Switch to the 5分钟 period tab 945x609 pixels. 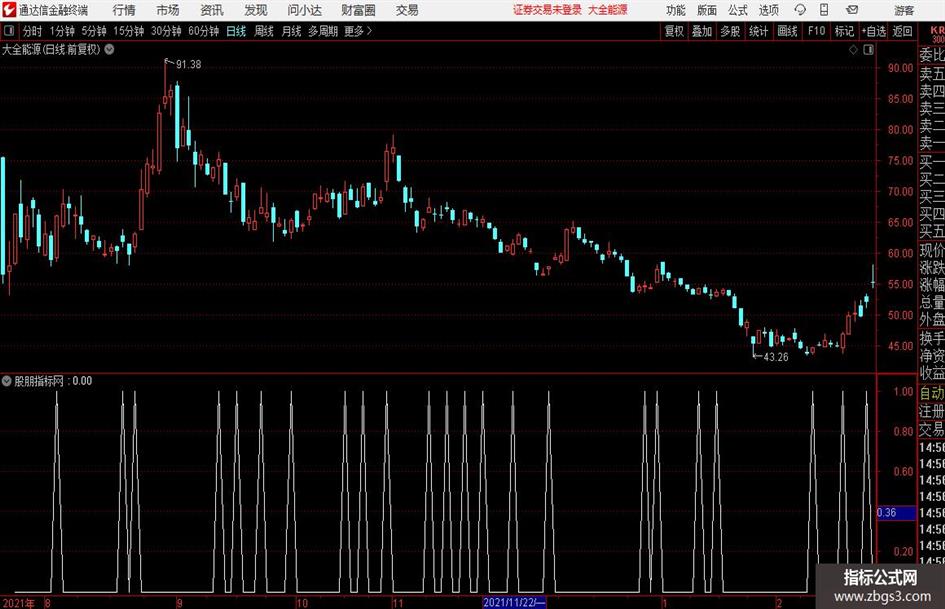pyautogui.click(x=94, y=31)
